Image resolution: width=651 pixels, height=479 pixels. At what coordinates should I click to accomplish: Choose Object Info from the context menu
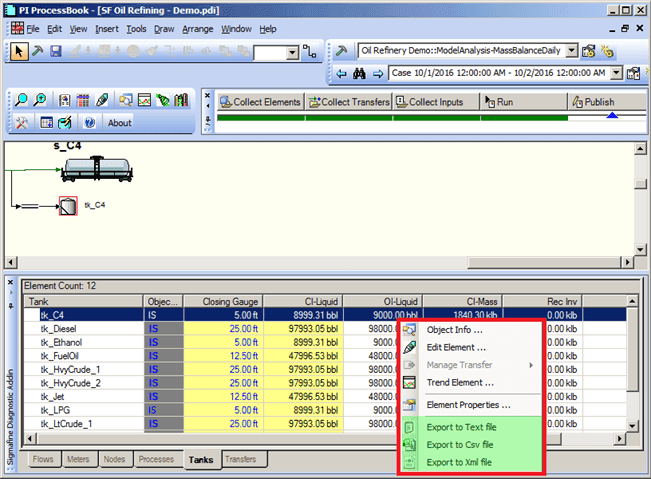pyautogui.click(x=472, y=330)
